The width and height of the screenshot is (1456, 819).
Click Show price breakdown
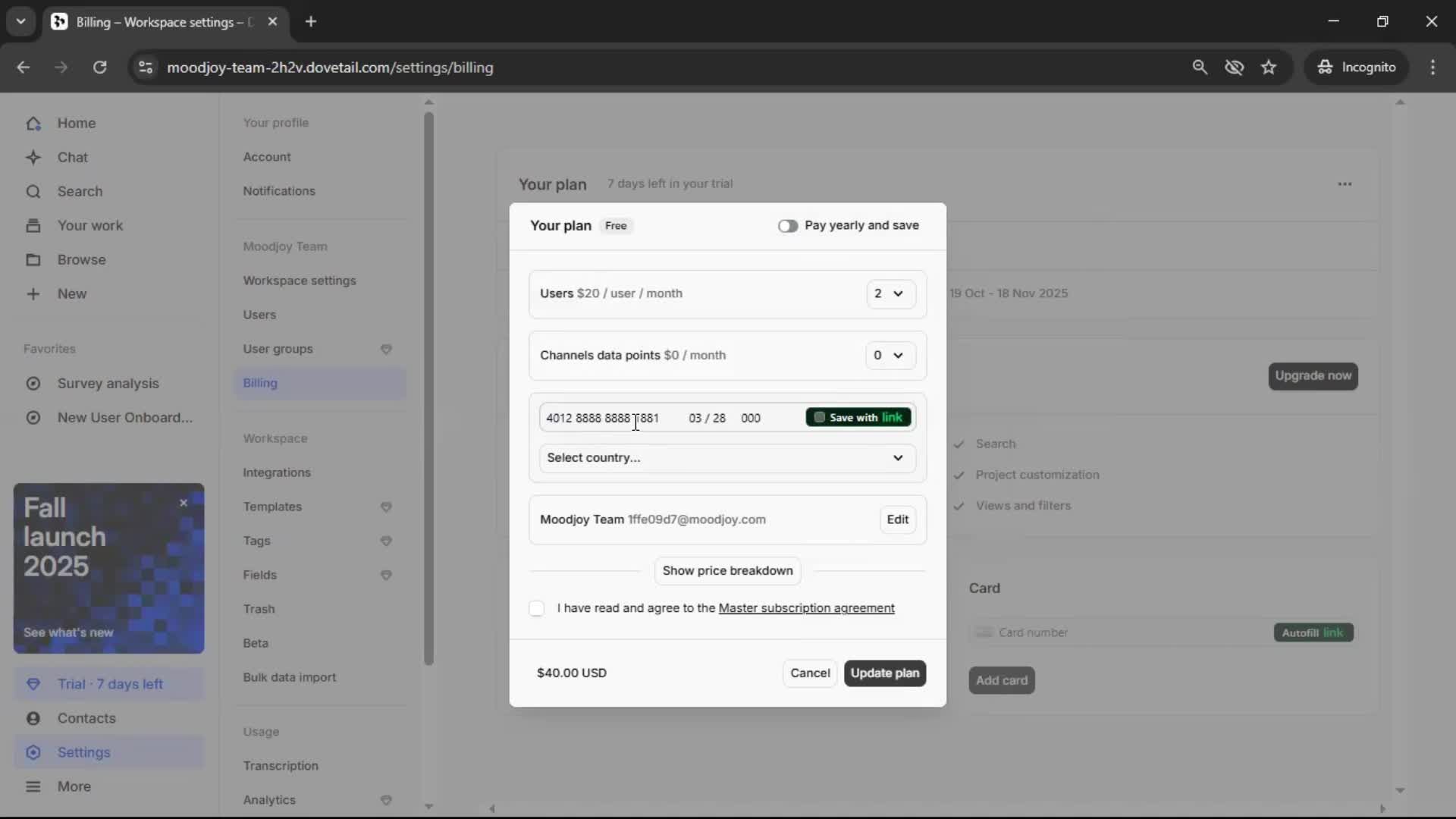coord(727,571)
